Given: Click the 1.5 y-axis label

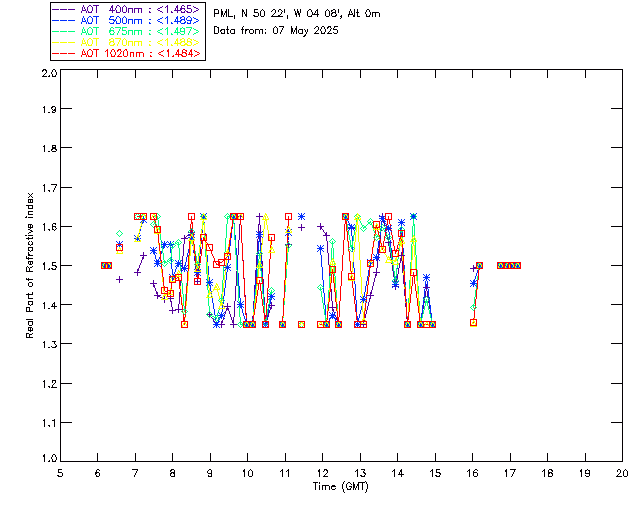Looking at the screenshot, I should point(49,266).
